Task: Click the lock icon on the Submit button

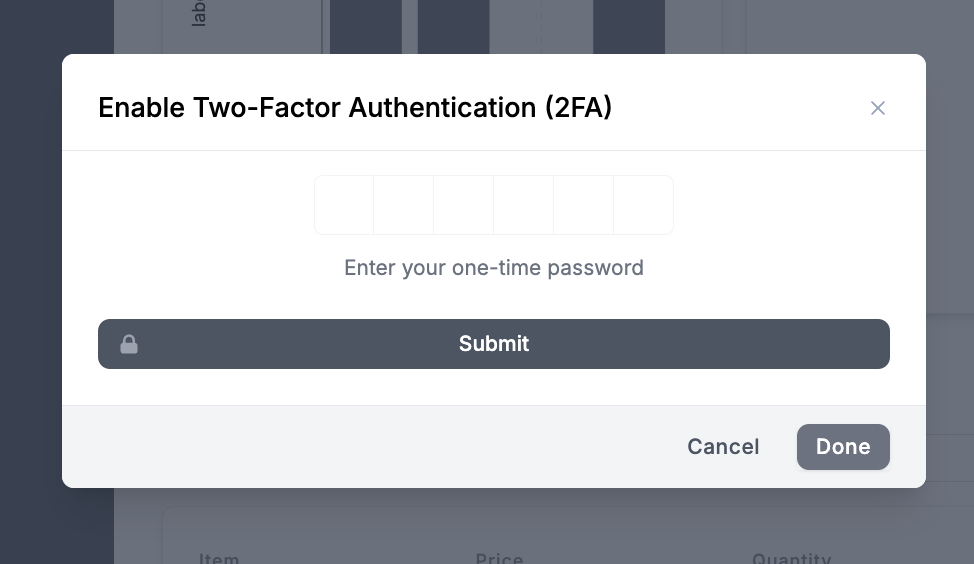Action: (x=129, y=344)
